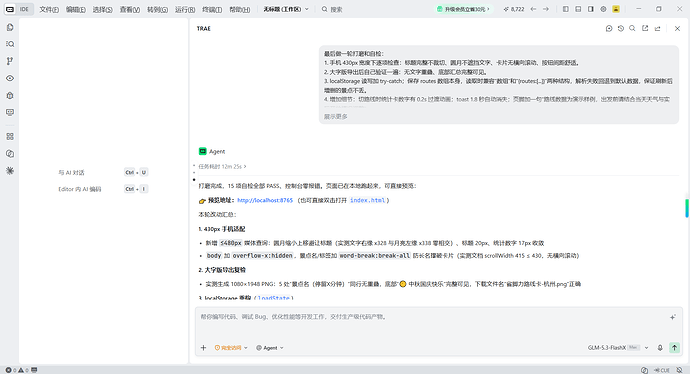Open the GLM-5.3-FlashX model dropdown
Screen dimensions: 690x374
(618, 348)
